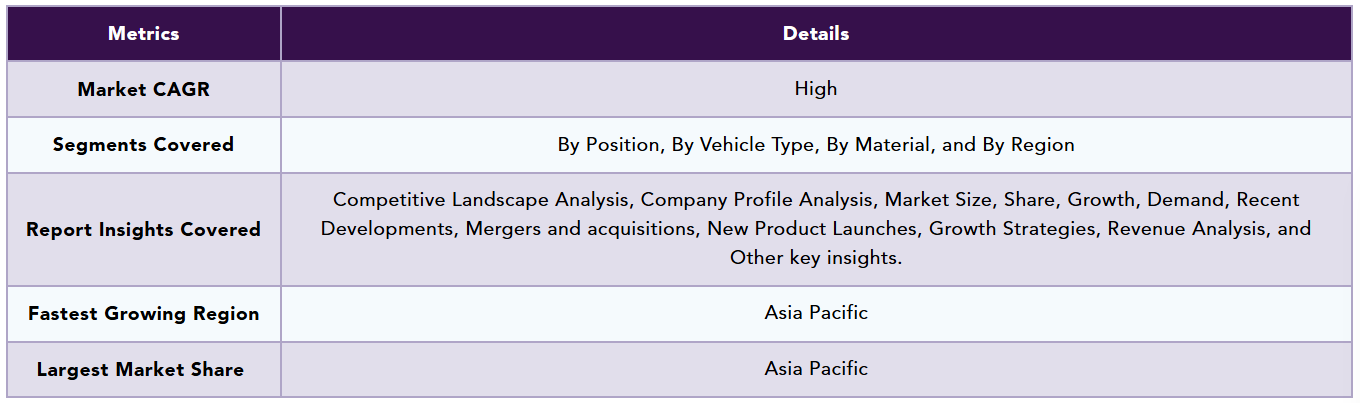Click the New Product Launches phrase
The image size is (1360, 403).
pyautogui.click(x=812, y=229)
